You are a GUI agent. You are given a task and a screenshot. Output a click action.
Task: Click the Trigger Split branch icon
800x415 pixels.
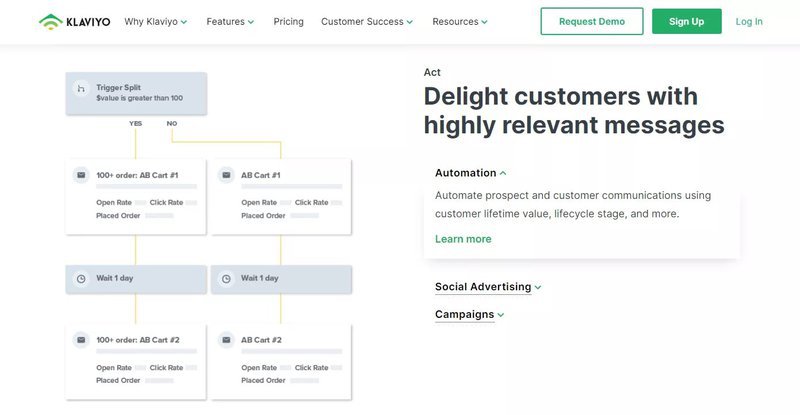click(x=81, y=88)
